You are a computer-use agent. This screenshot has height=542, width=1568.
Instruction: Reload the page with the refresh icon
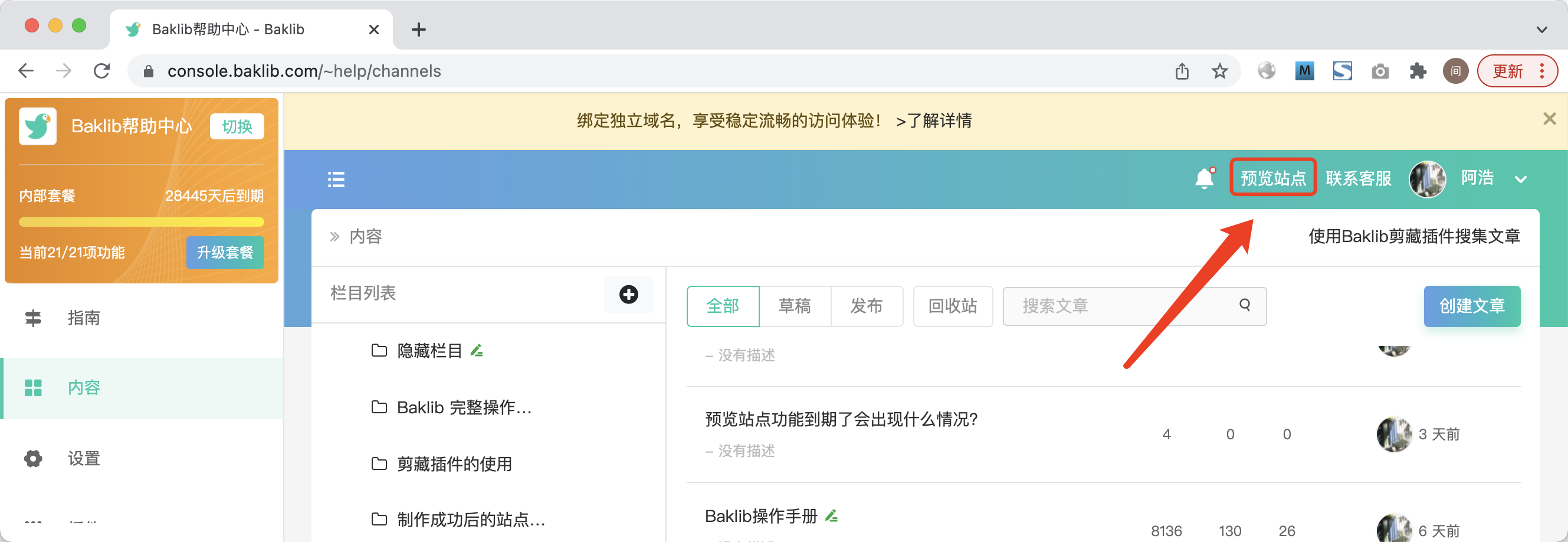(x=101, y=71)
